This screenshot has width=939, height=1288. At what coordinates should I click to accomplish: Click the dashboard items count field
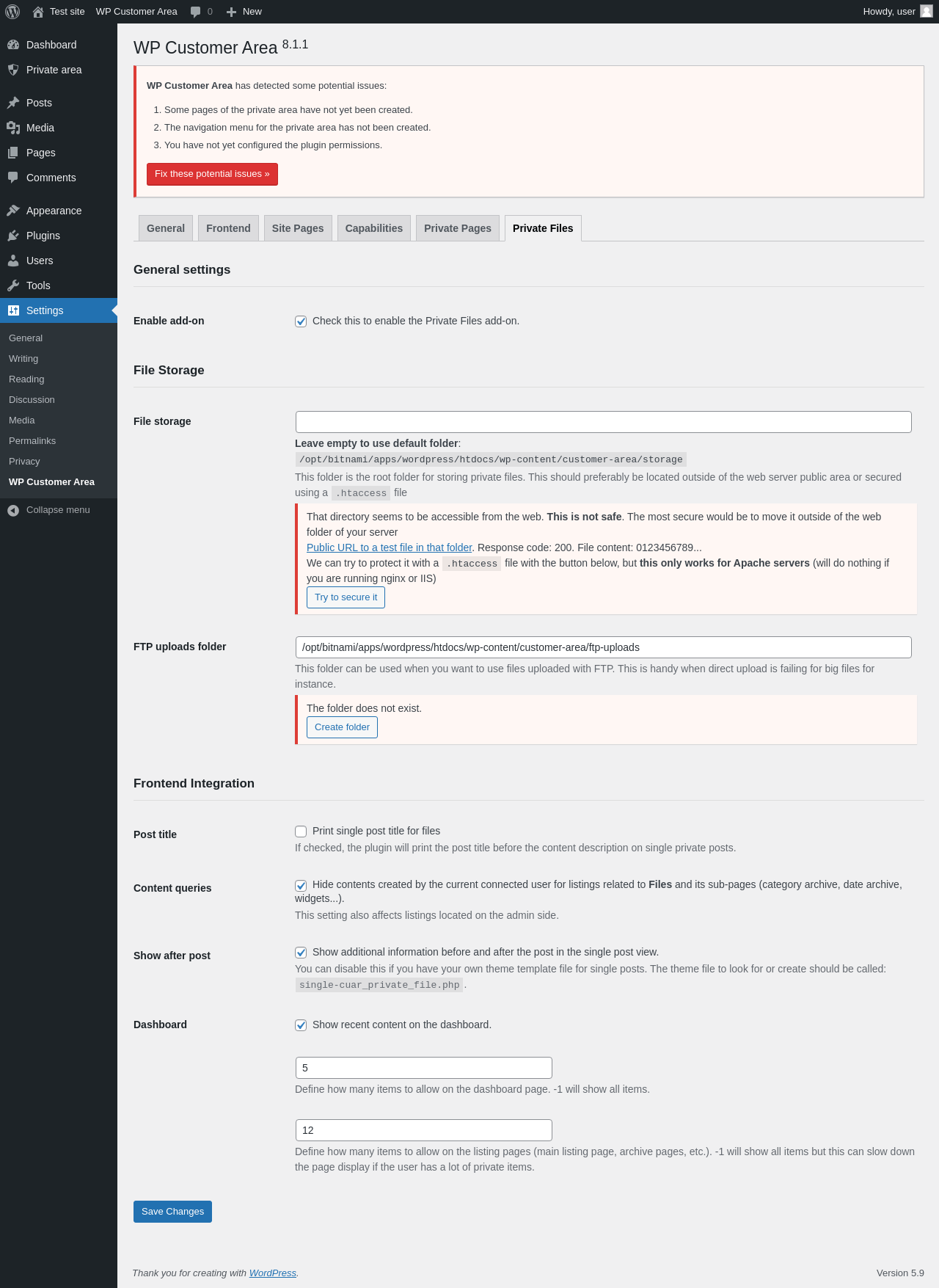click(x=424, y=1068)
